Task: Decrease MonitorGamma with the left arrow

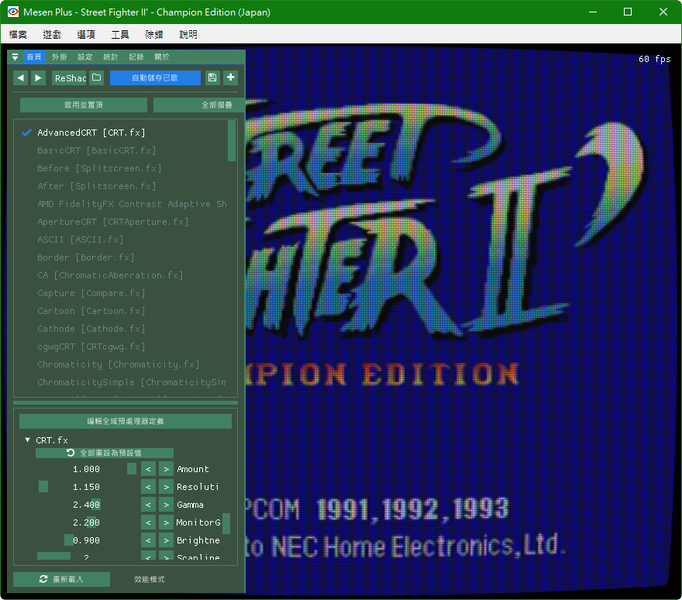Action: coord(148,523)
